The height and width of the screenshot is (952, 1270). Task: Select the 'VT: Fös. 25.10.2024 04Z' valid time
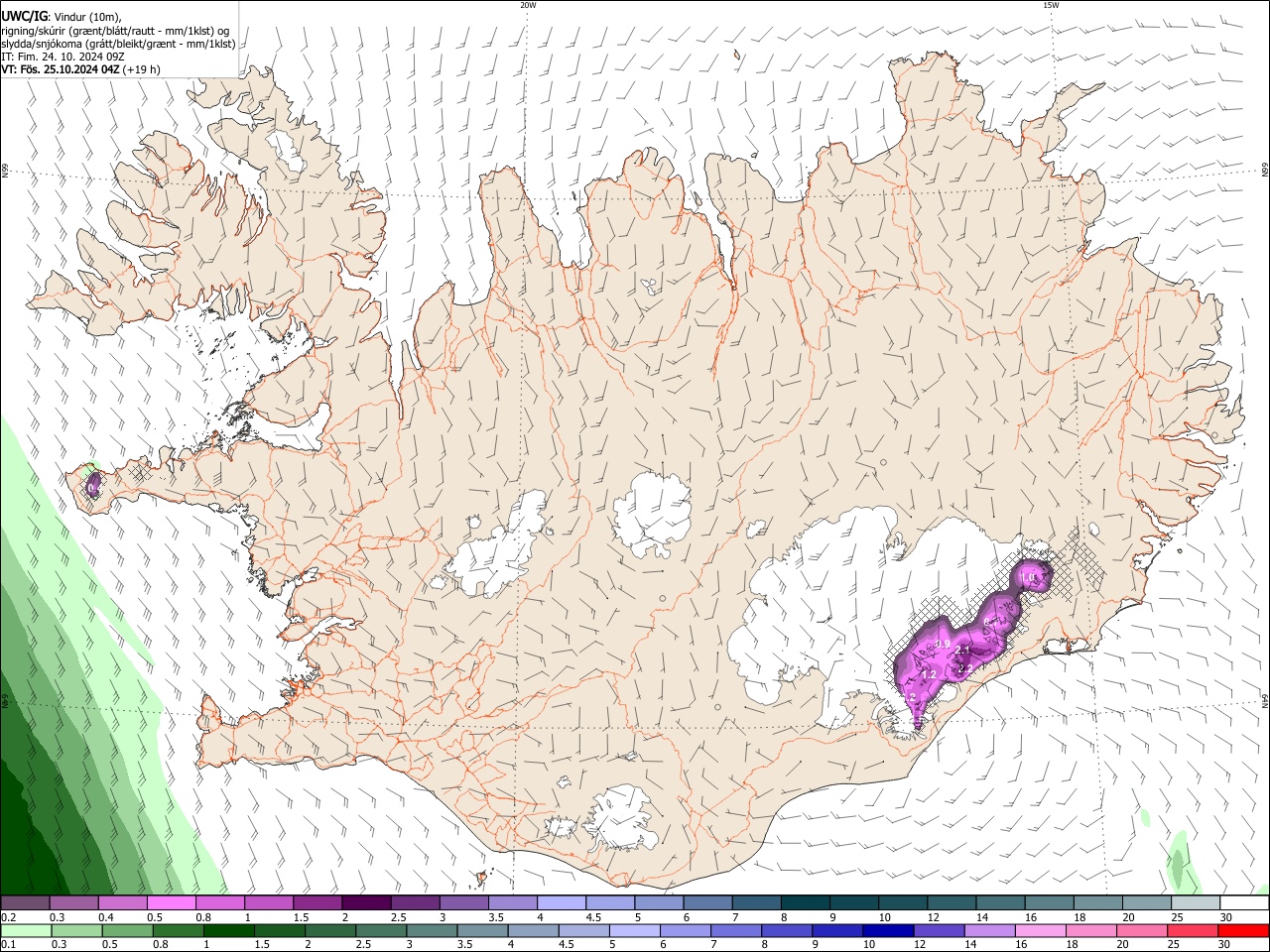pyautogui.click(x=61, y=69)
